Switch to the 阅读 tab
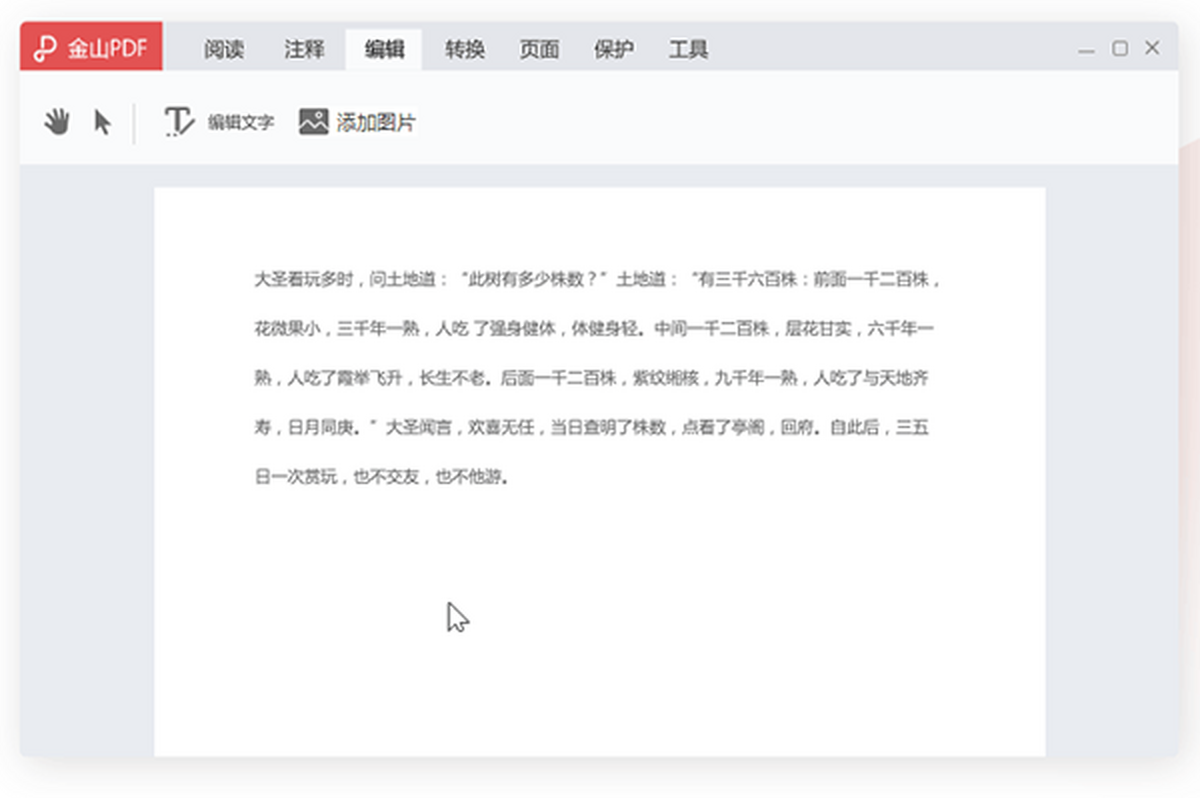 pos(224,49)
